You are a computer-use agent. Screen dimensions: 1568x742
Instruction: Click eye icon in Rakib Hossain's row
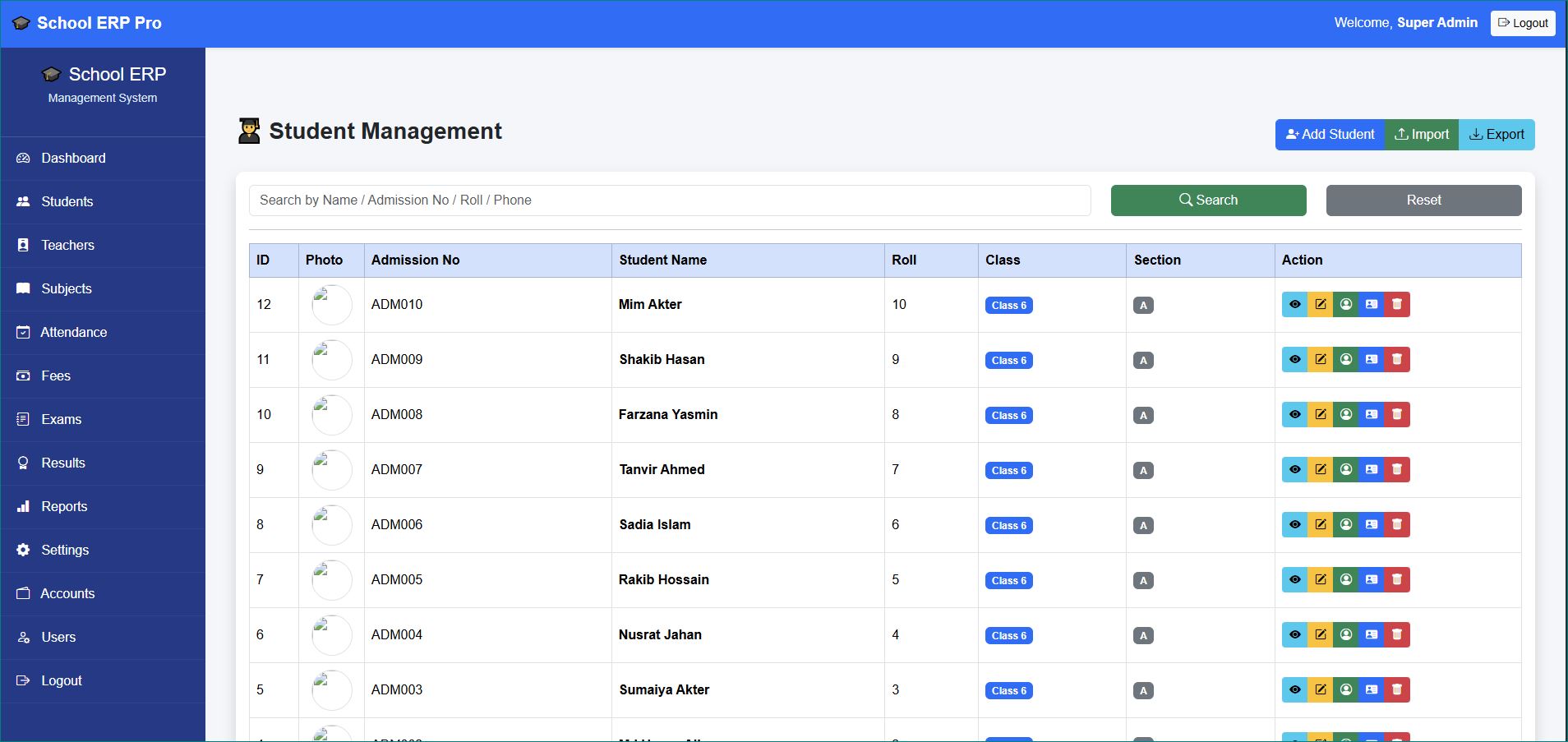pyautogui.click(x=1294, y=580)
